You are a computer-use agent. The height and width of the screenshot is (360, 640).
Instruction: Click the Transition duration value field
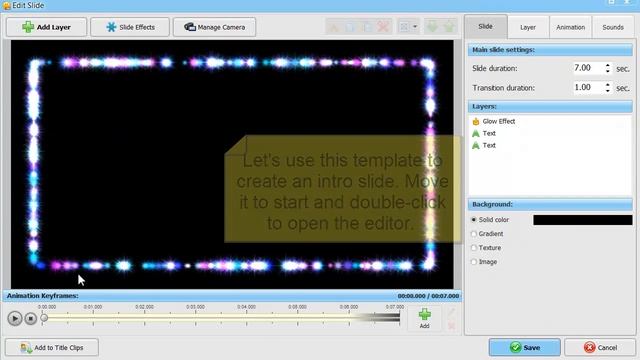(588, 87)
